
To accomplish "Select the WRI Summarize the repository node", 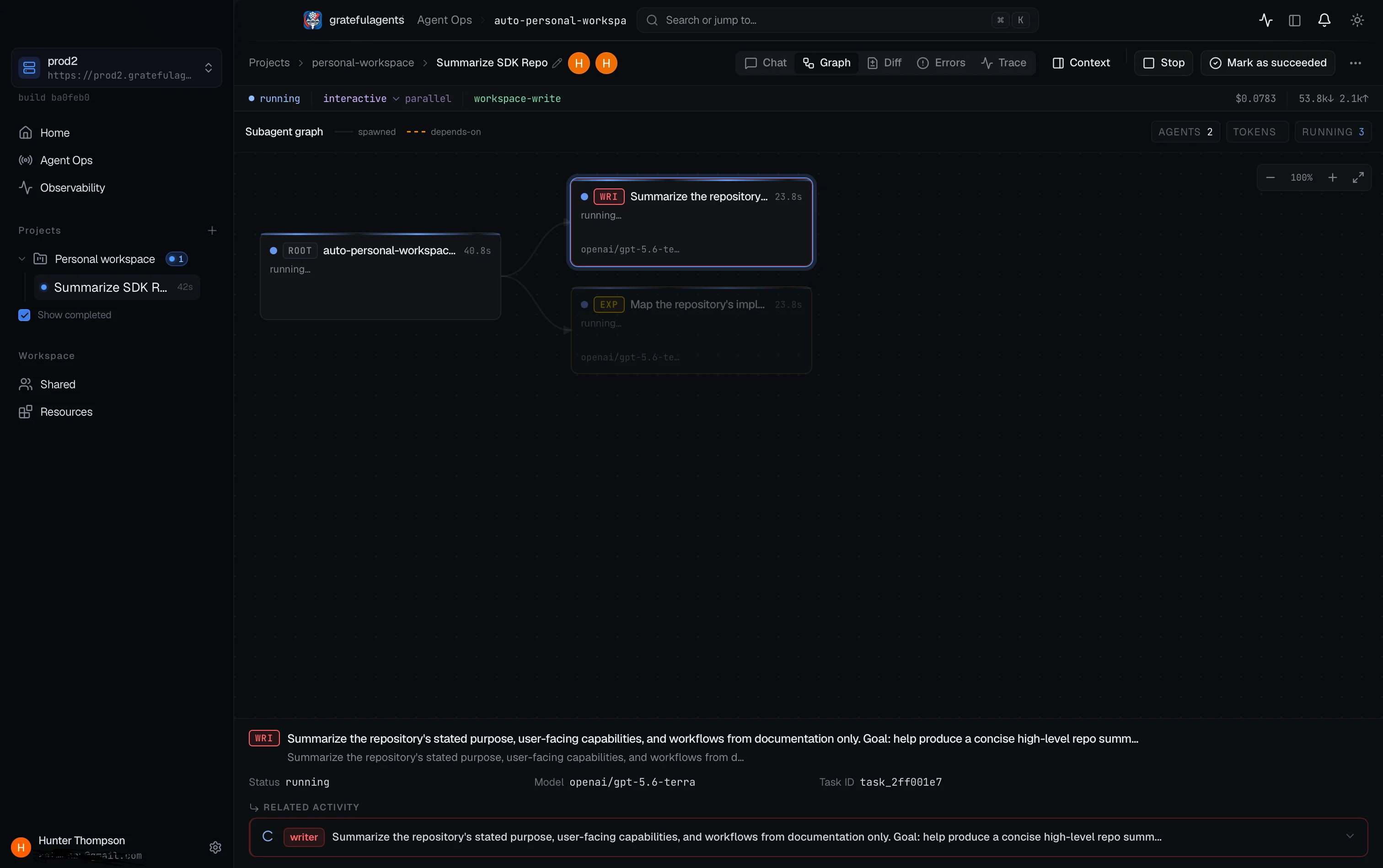I will click(x=691, y=222).
